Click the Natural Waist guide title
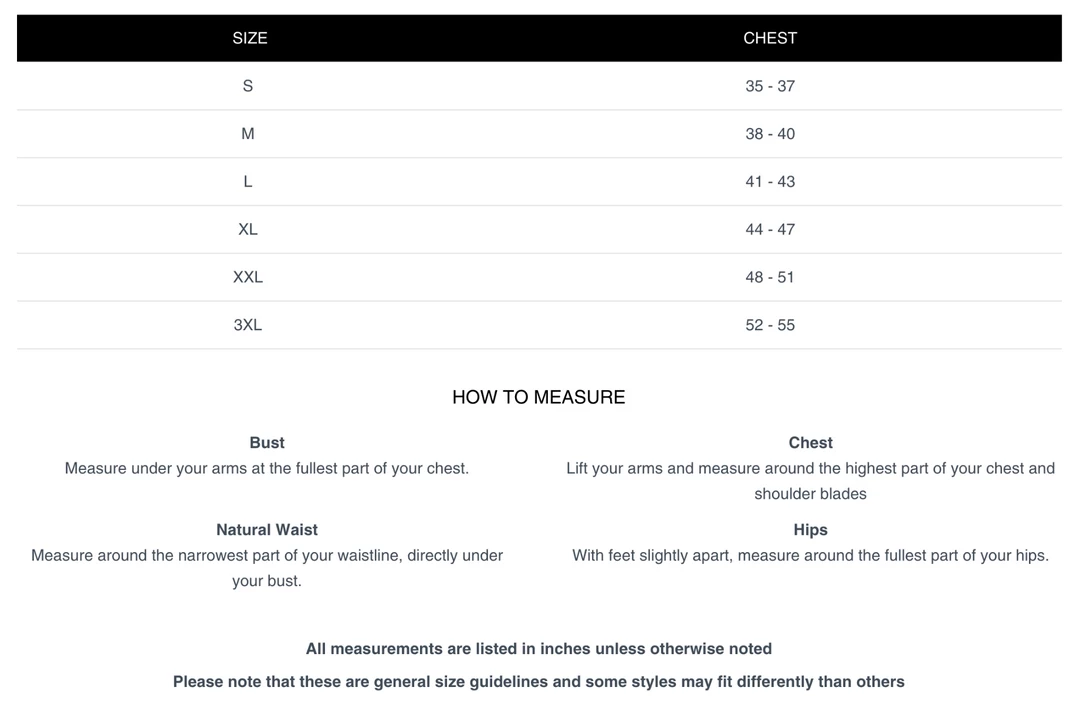This screenshot has height=704, width=1080. [267, 530]
